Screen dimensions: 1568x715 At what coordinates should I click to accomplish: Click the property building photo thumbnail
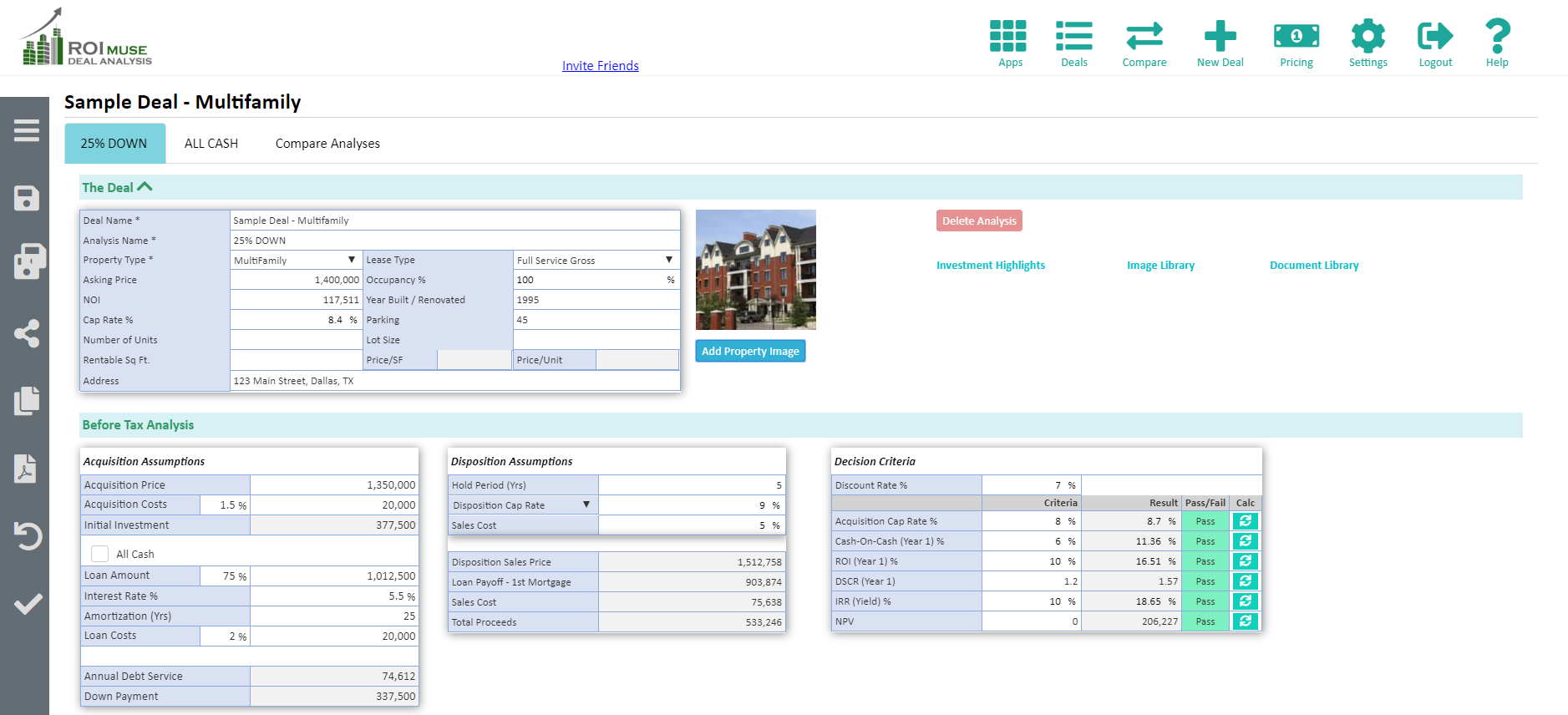756,270
